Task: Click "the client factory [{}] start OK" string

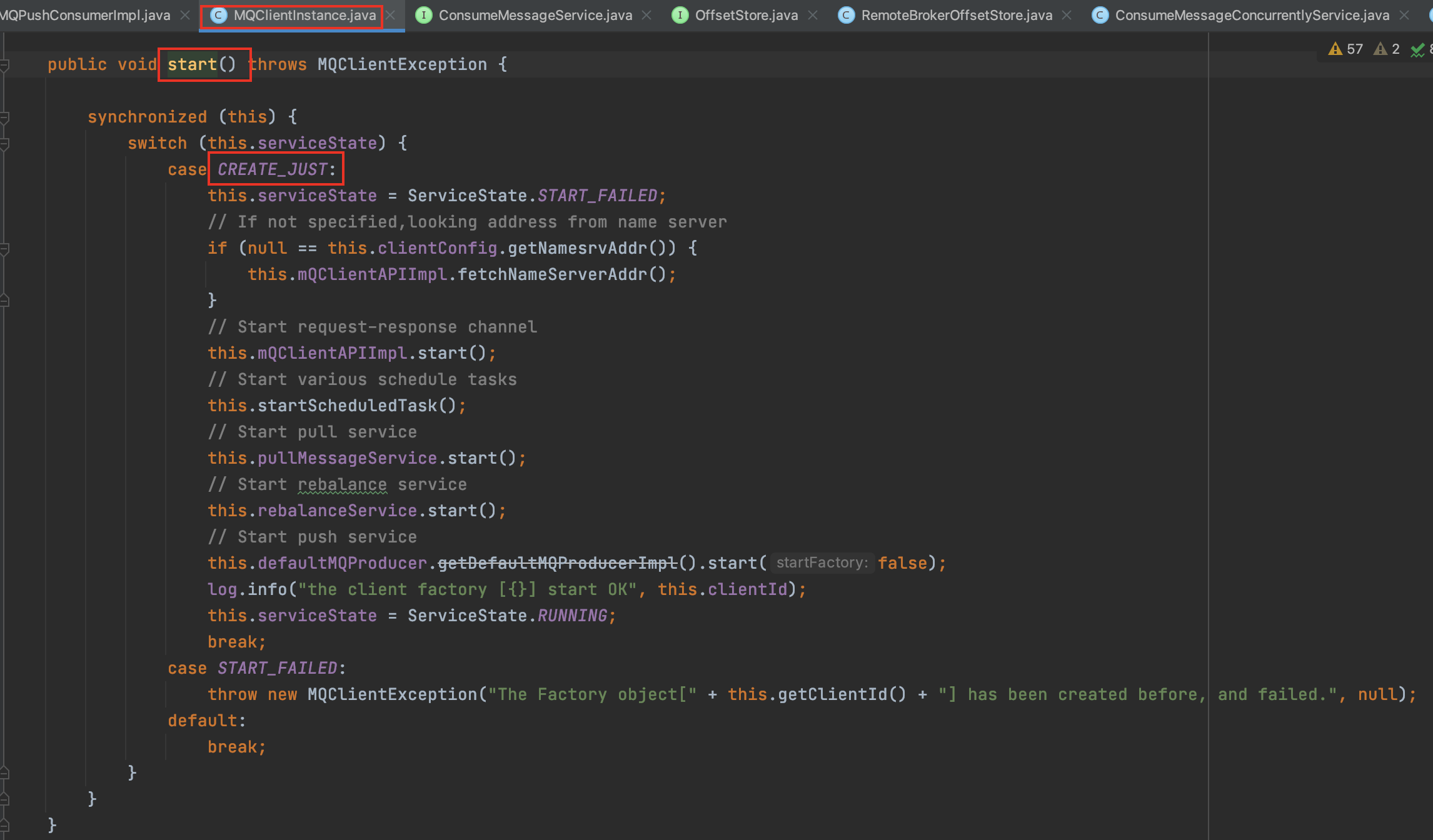Action: click(x=467, y=589)
